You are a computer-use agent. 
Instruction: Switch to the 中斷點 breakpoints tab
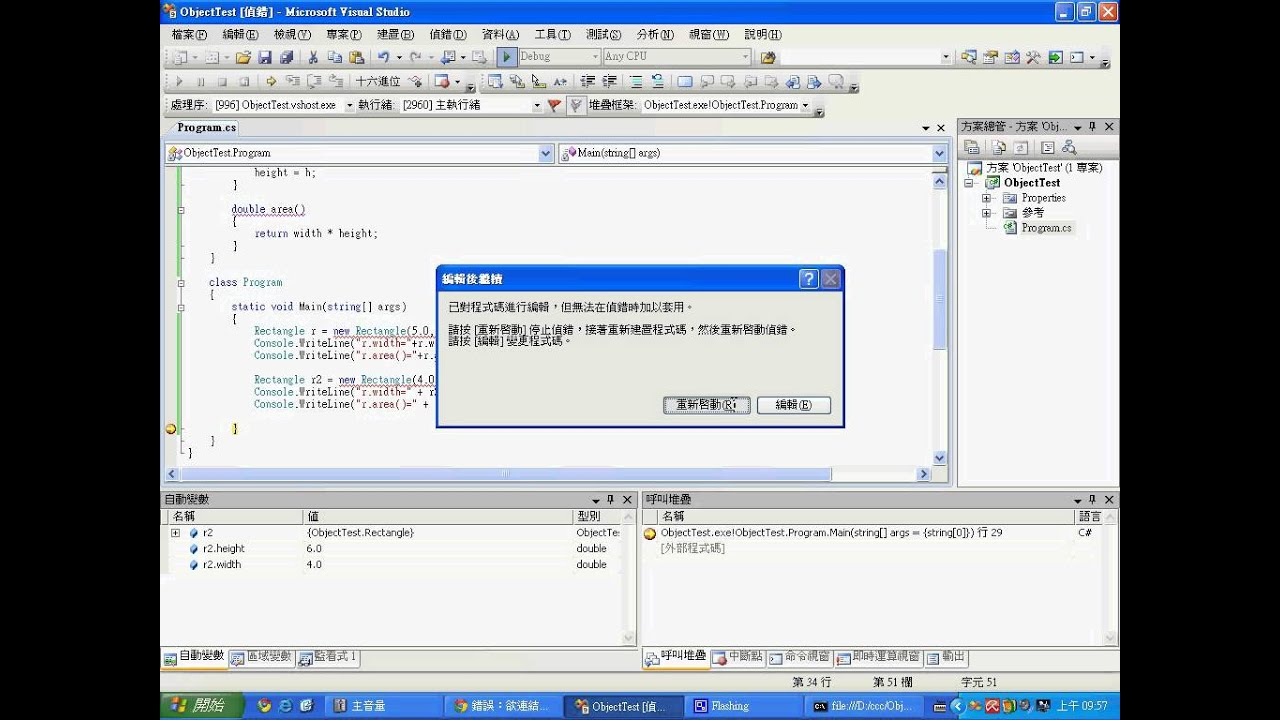pos(738,657)
